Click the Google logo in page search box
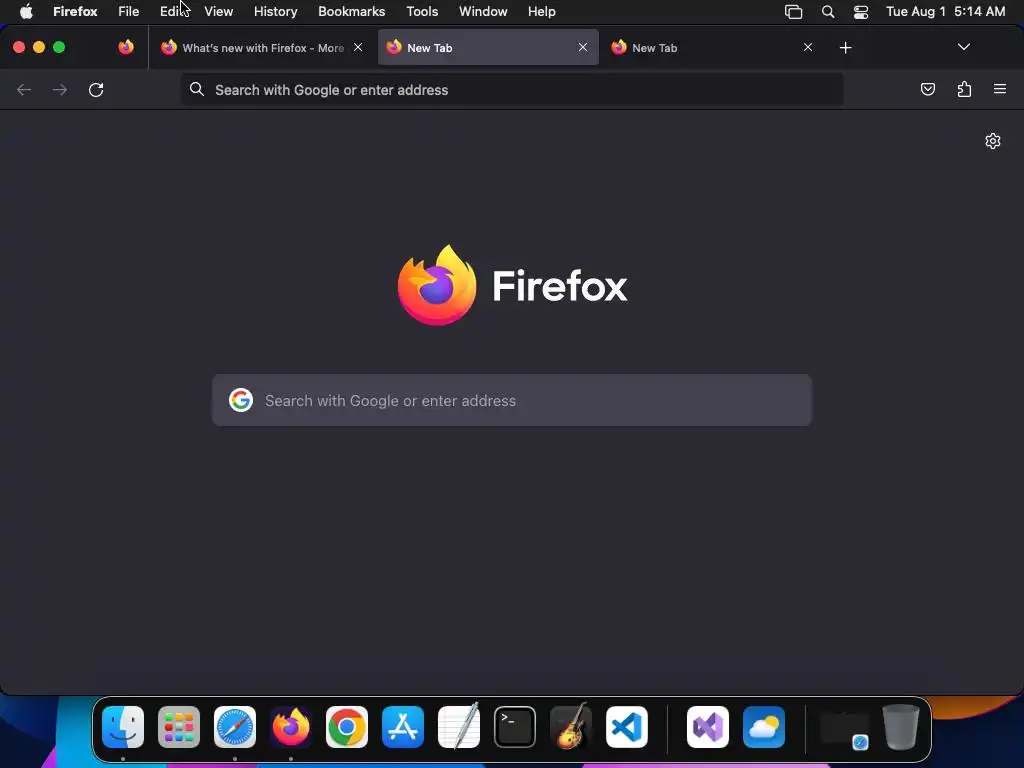 pyautogui.click(x=241, y=400)
